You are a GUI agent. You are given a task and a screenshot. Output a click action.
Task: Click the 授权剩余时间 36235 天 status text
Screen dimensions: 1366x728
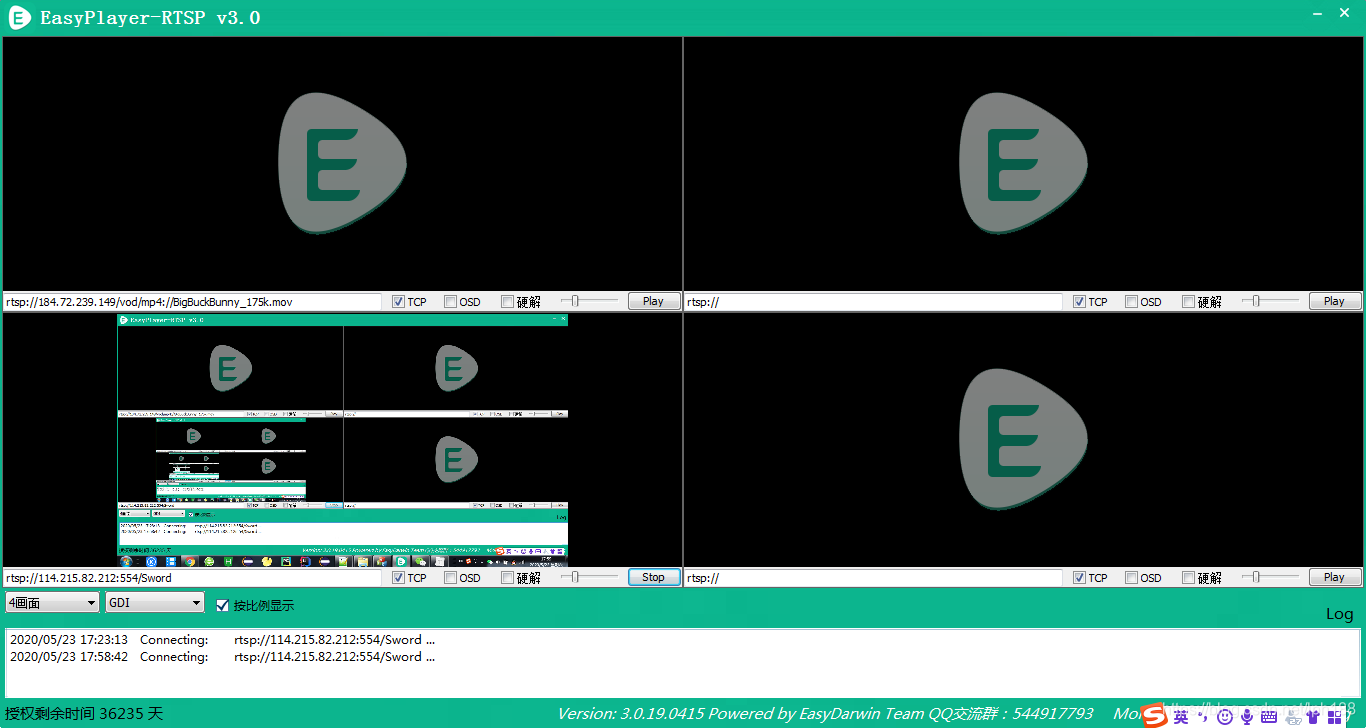[x=84, y=714]
